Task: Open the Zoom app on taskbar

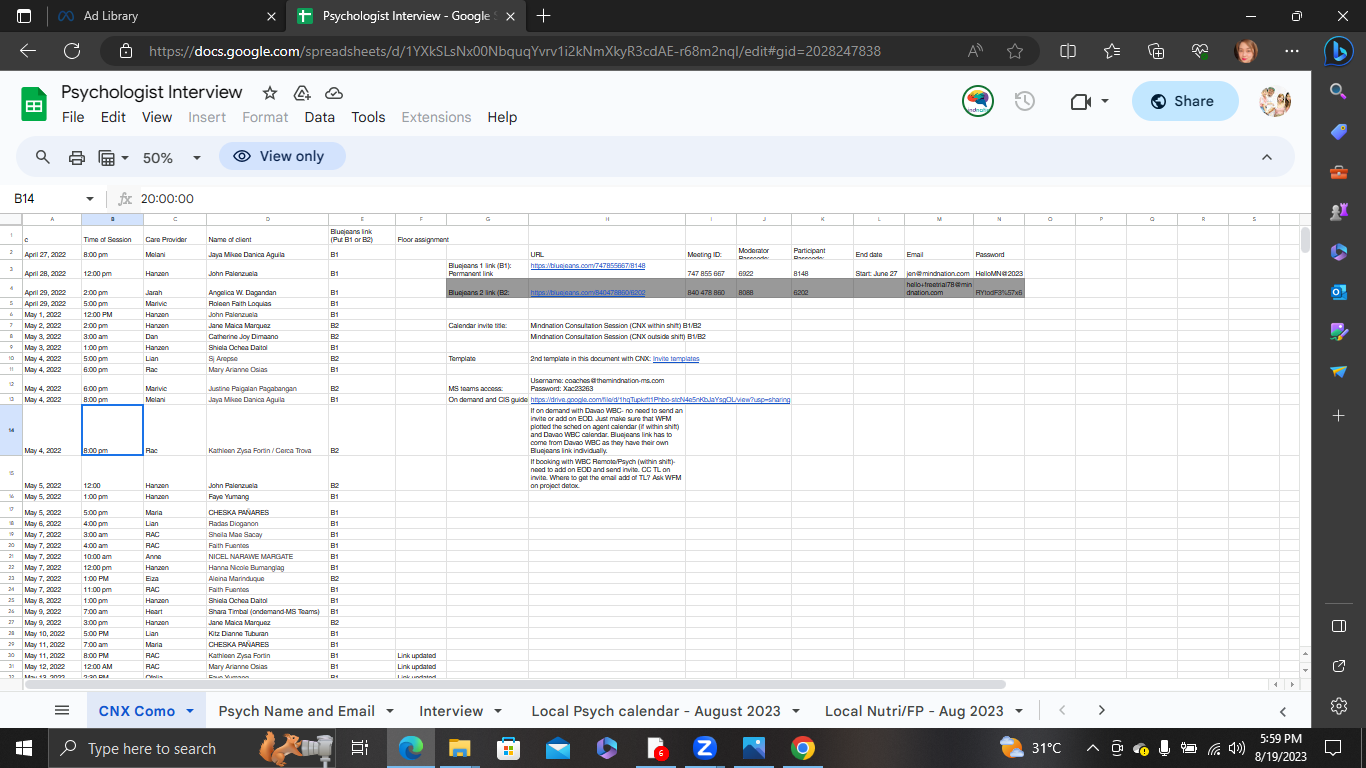Action: tap(704, 747)
